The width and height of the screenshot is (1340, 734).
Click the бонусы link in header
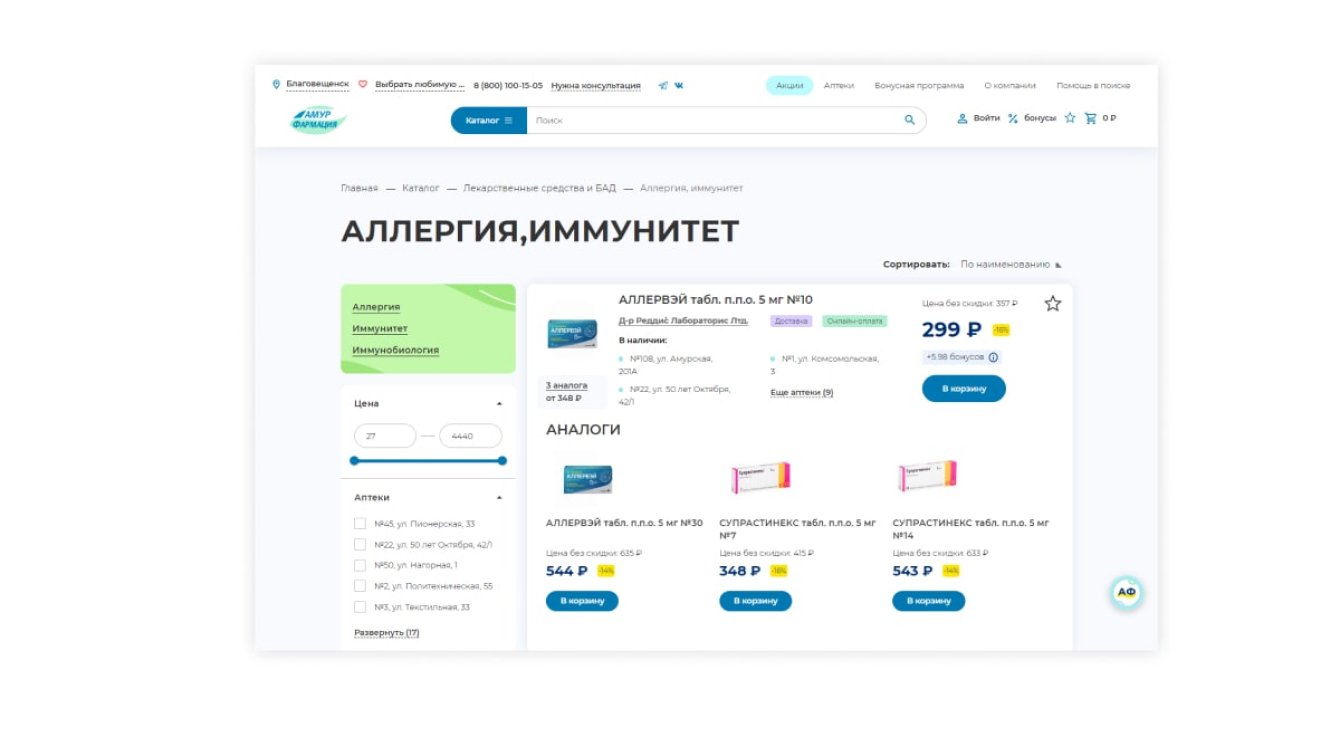(1040, 118)
